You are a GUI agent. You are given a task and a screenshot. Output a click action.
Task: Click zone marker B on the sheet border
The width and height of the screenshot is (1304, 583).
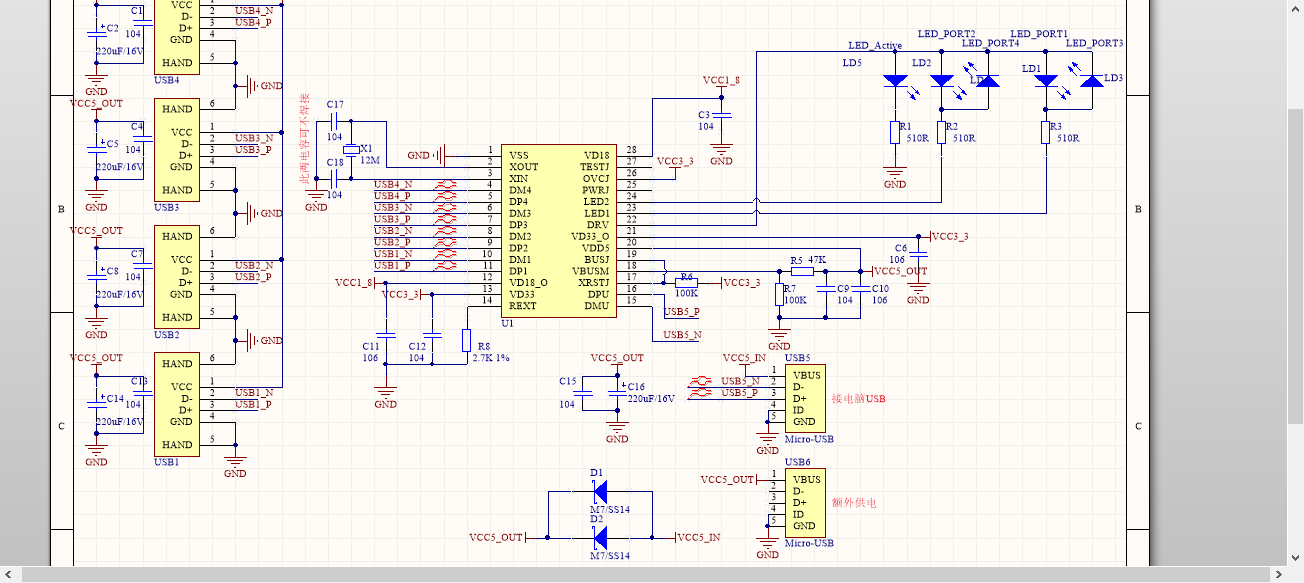click(x=60, y=210)
